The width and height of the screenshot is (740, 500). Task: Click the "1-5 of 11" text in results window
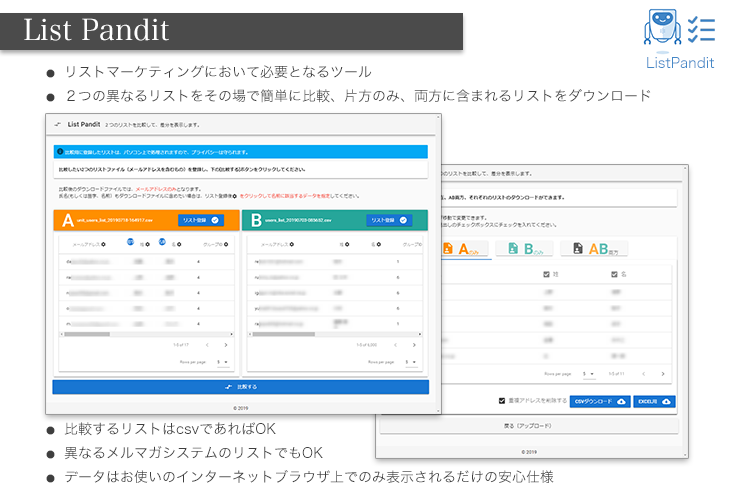coord(616,374)
